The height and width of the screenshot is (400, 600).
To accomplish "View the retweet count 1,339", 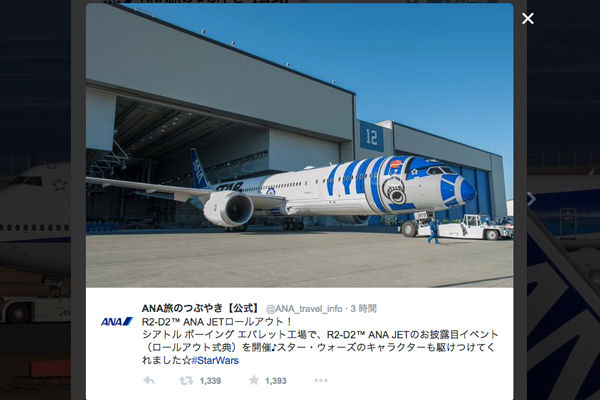I will (210, 381).
